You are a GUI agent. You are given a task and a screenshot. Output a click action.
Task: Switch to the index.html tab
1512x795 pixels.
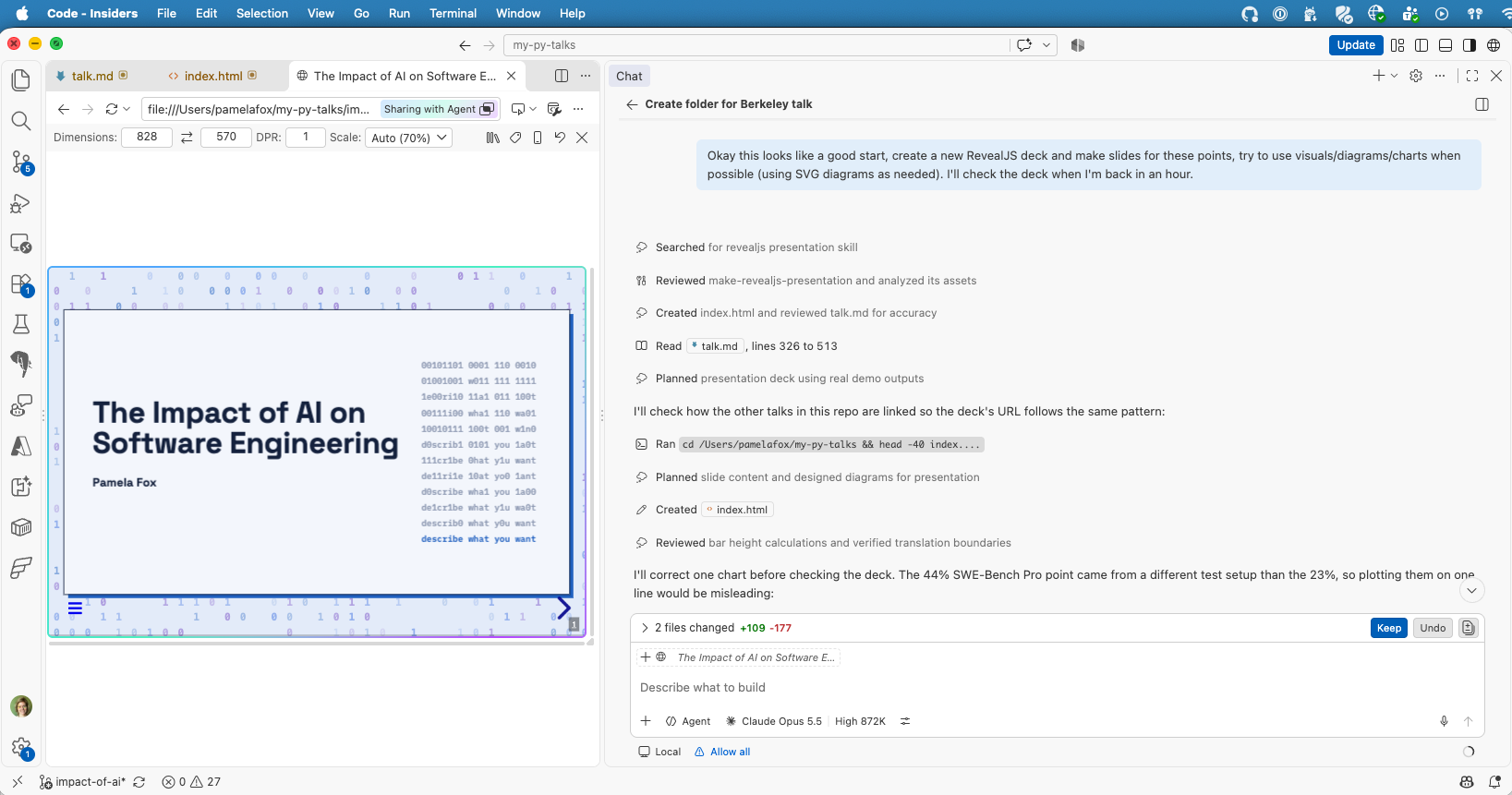pyautogui.click(x=213, y=76)
